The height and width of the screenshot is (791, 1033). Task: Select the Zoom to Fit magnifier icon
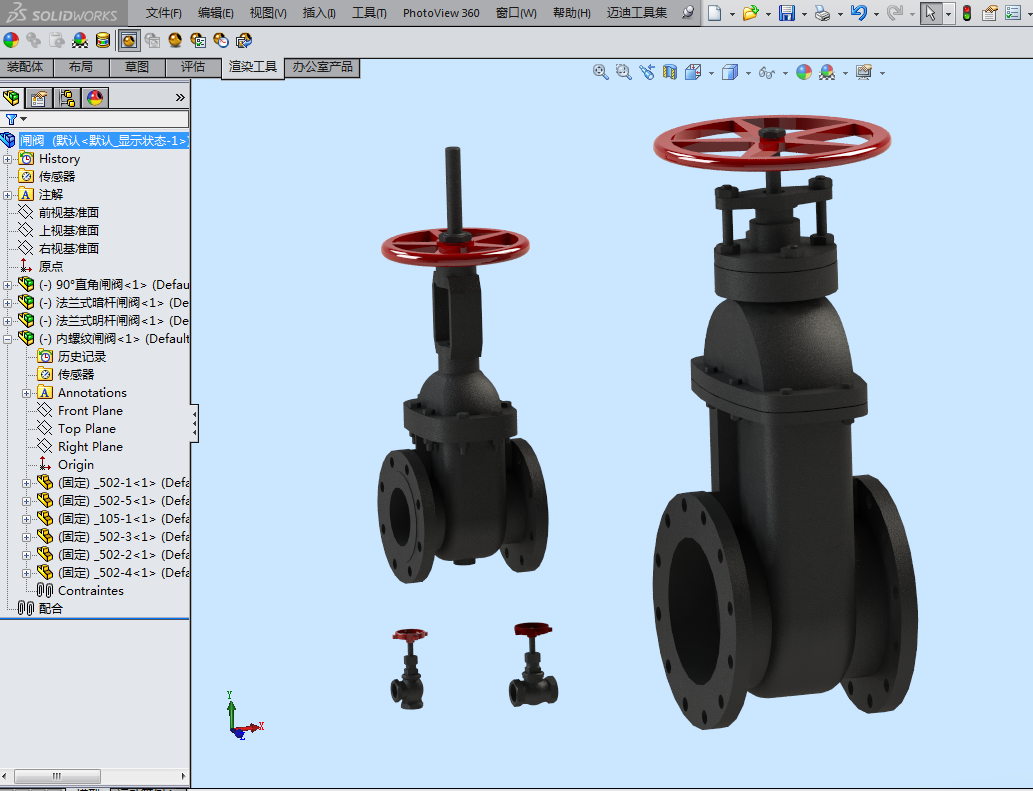[x=600, y=72]
